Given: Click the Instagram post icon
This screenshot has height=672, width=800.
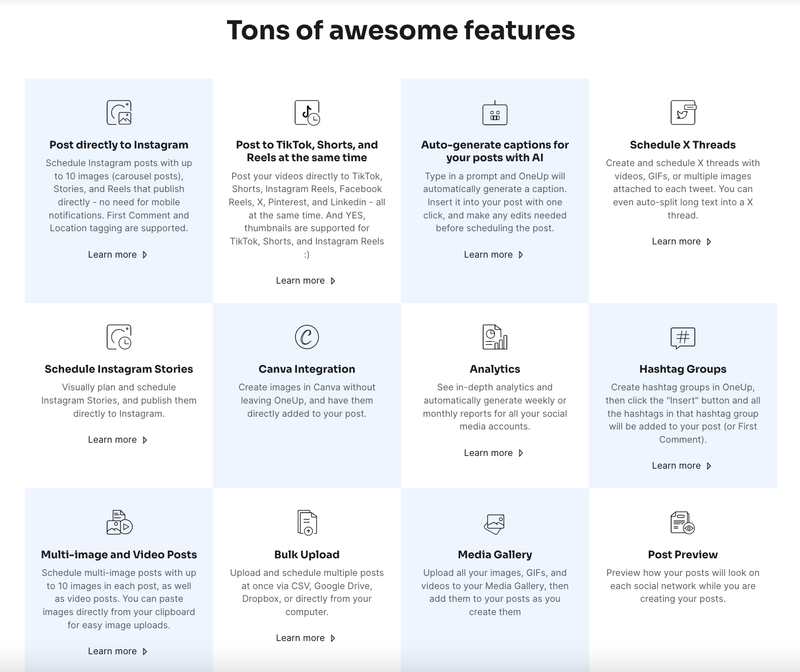Looking at the screenshot, I should pyautogui.click(x=119, y=112).
